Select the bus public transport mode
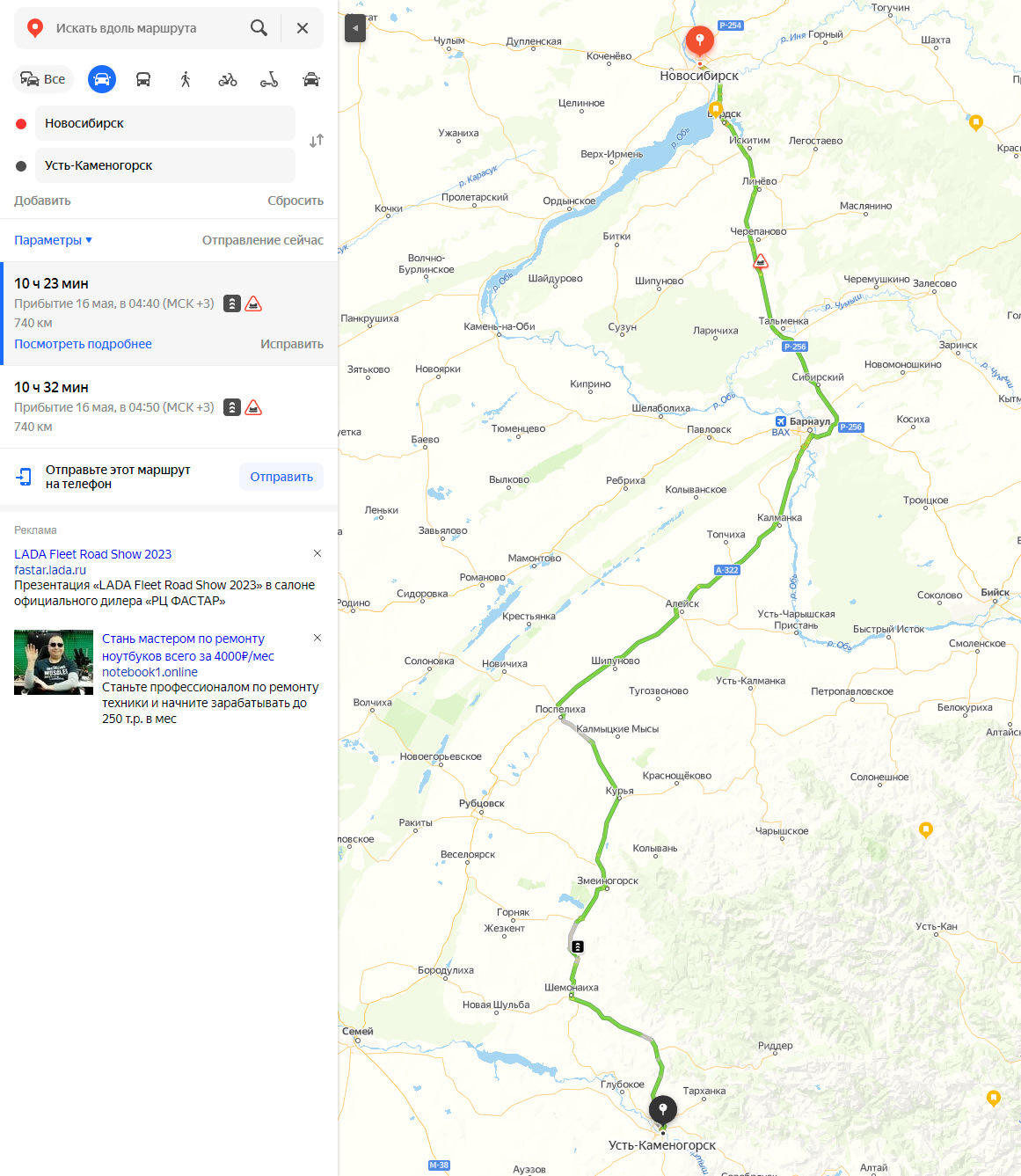Screen dimensions: 1021x1176 coord(143,79)
